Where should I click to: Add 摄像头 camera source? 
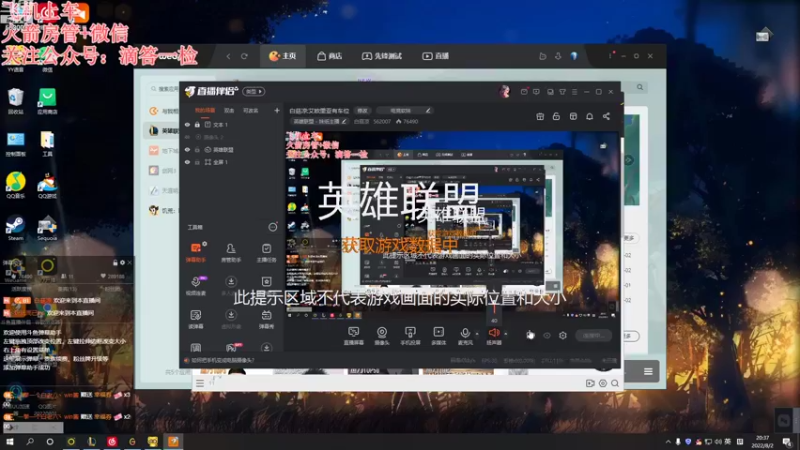[x=382, y=335]
